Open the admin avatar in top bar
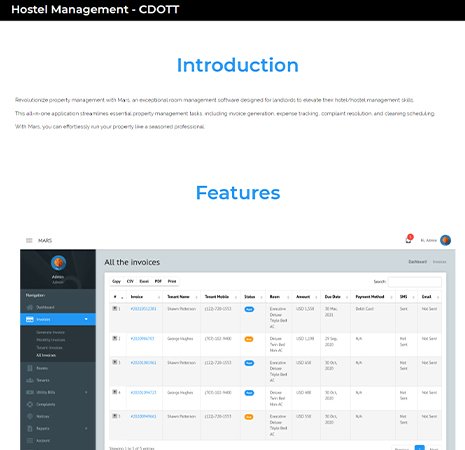Image resolution: width=465 pixels, height=450 pixels. click(445, 240)
